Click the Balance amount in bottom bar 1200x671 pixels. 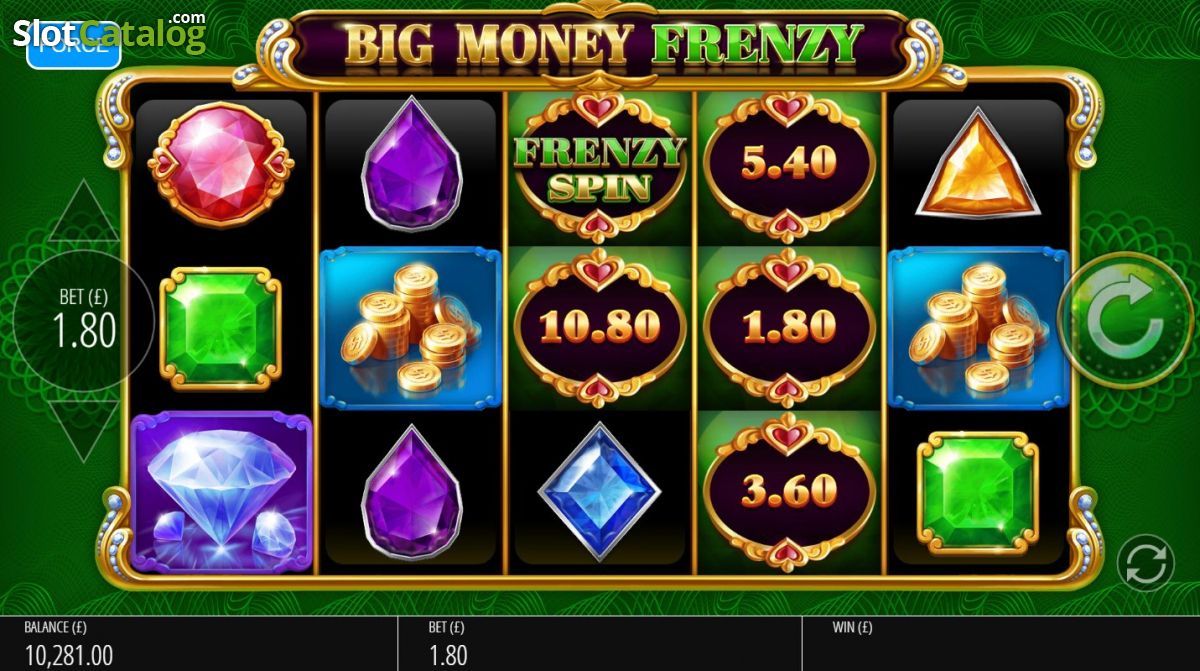(x=68, y=656)
